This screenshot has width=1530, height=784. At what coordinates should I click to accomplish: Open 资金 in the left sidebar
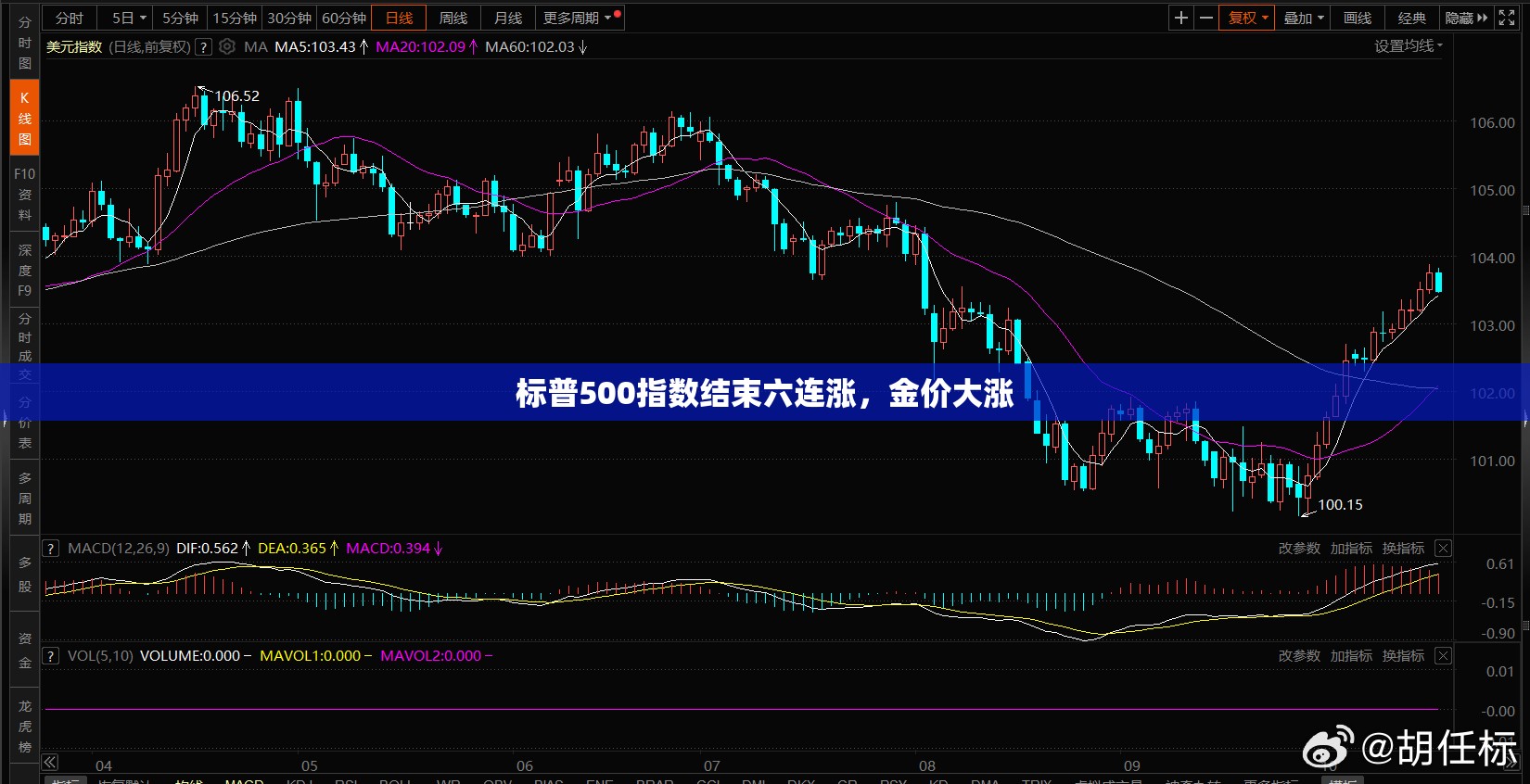coord(25,651)
